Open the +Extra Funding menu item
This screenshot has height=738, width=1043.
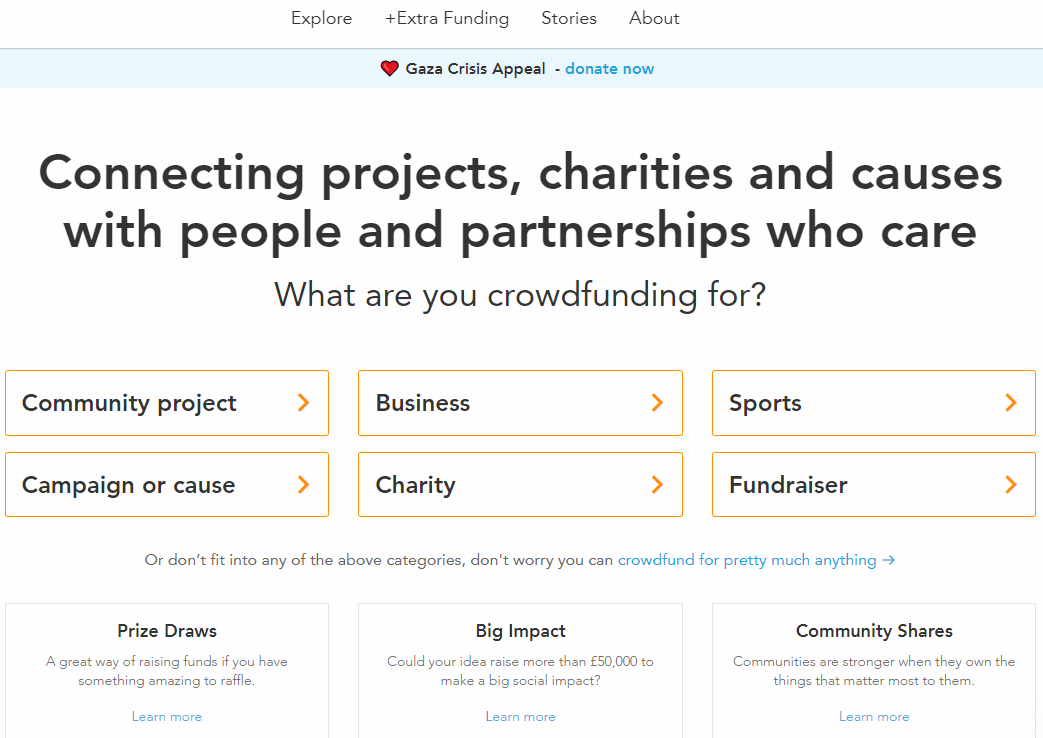(x=447, y=19)
